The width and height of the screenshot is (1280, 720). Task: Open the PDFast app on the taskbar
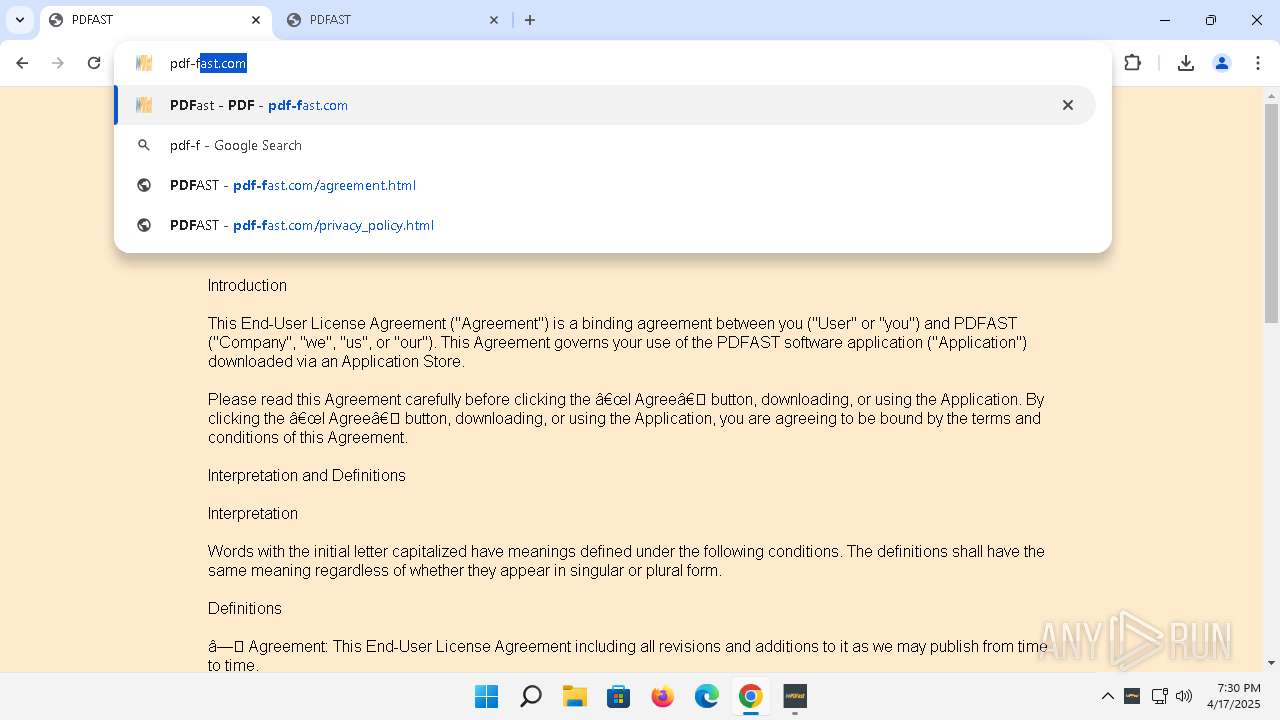point(795,696)
